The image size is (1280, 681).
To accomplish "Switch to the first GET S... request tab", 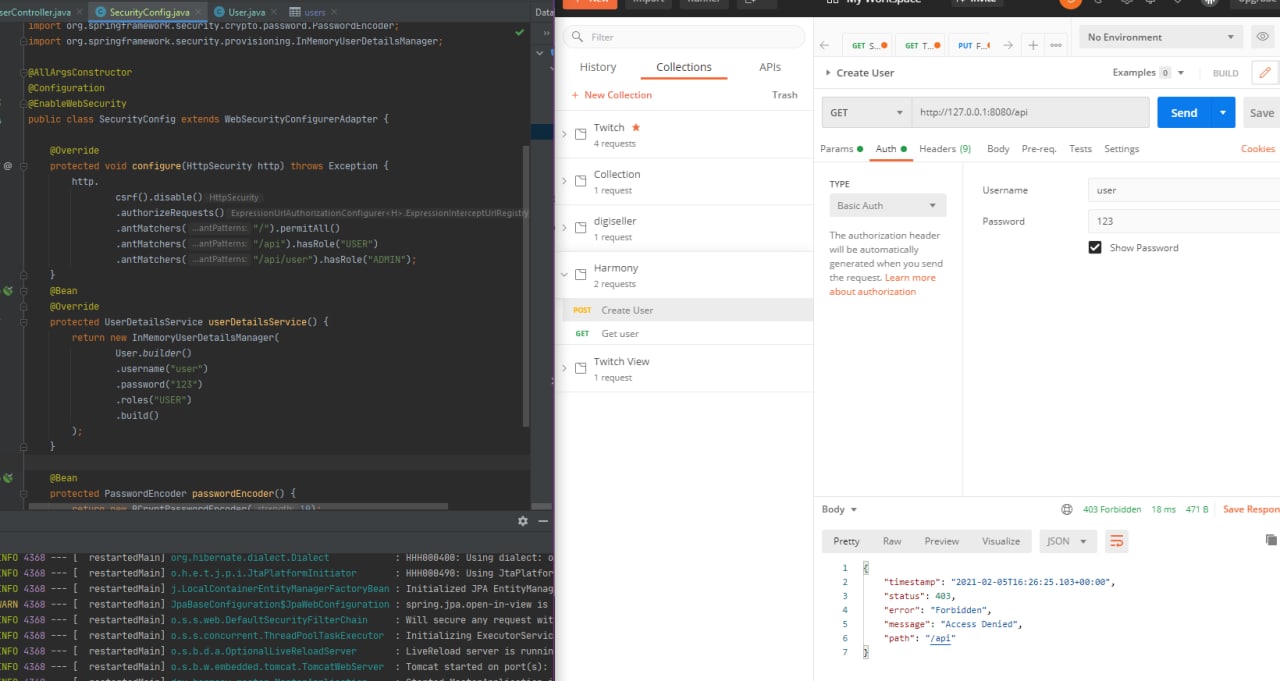I will tap(868, 45).
